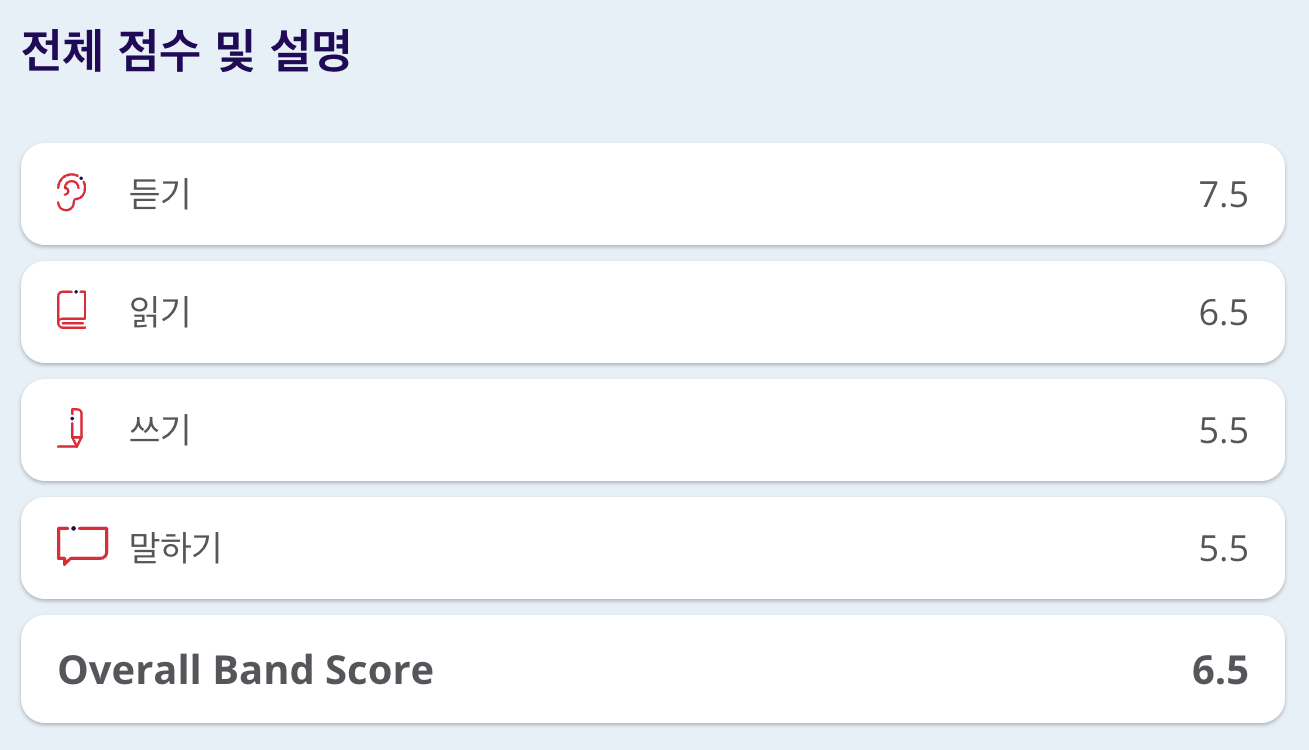Click the 6.5 score in 읽기 row

pos(1223,313)
